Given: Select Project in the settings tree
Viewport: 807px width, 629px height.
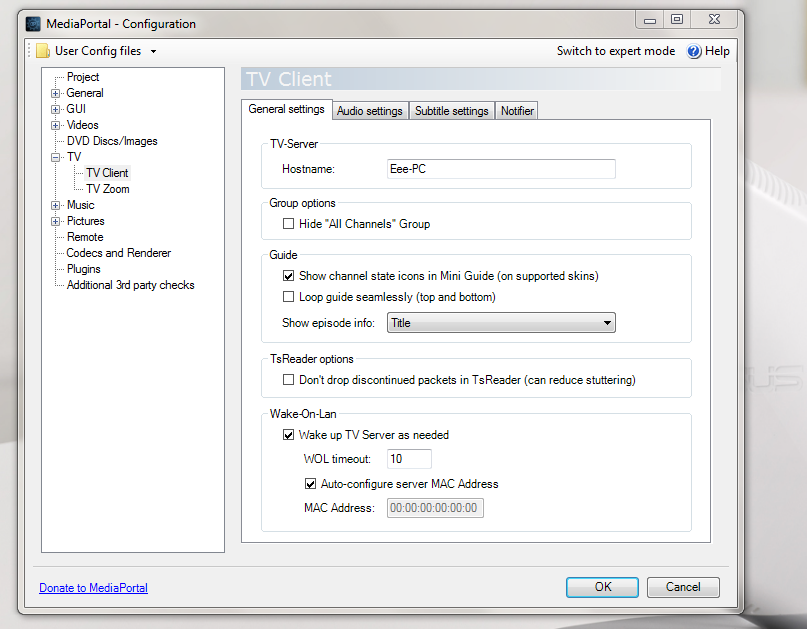Looking at the screenshot, I should pyautogui.click(x=83, y=77).
